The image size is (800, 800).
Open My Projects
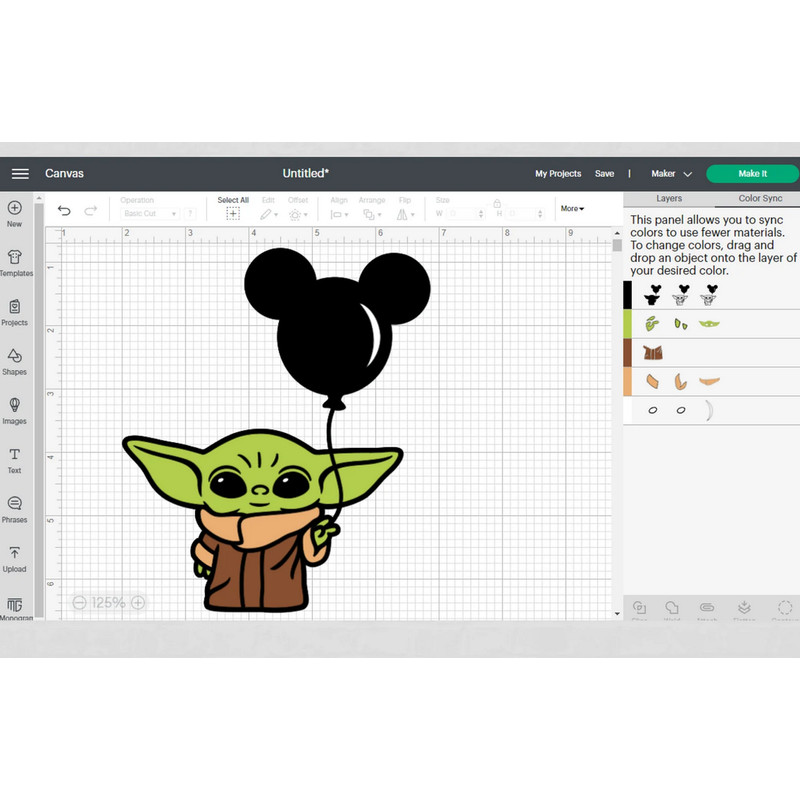click(558, 173)
